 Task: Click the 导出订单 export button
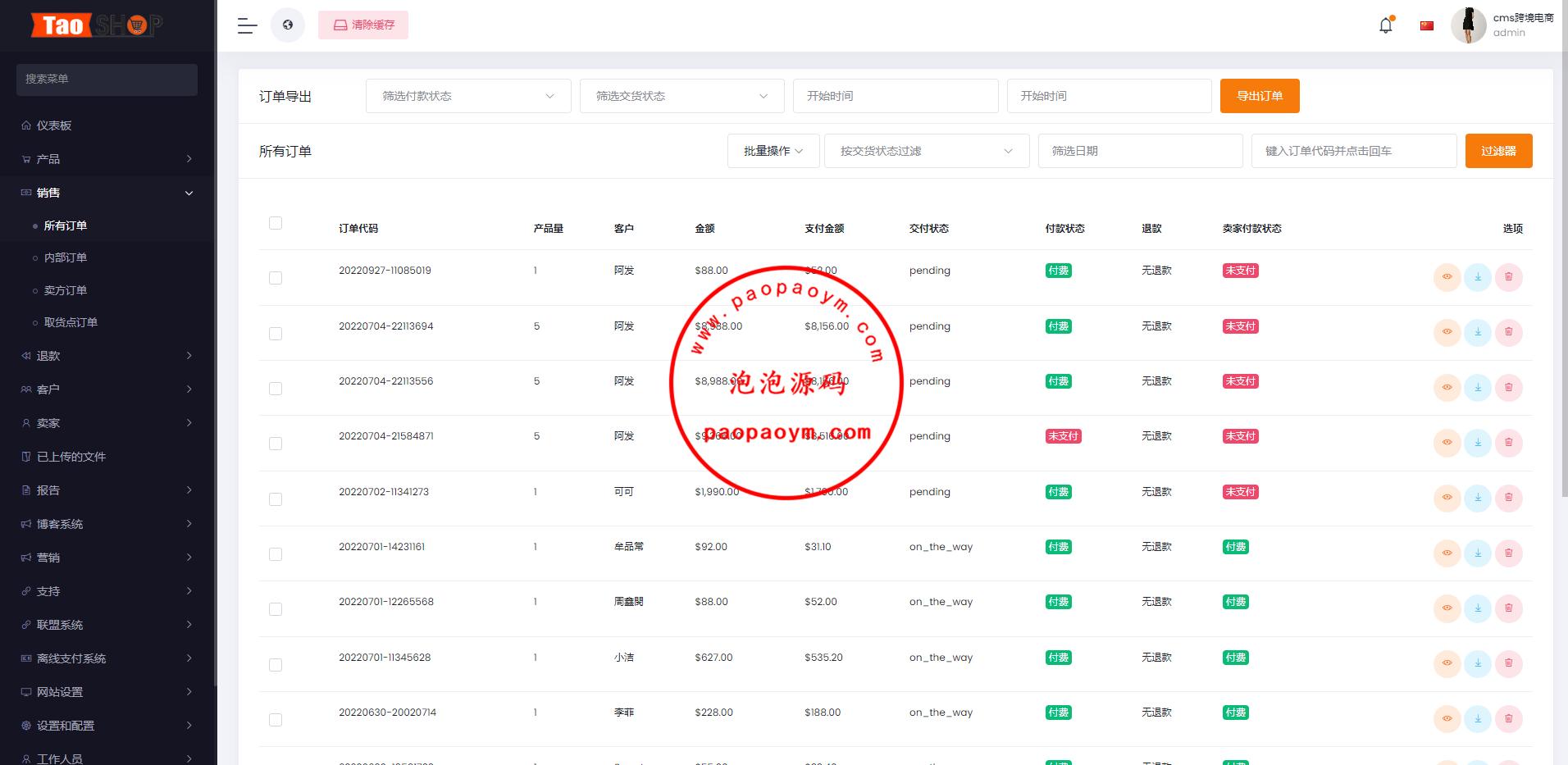pos(1259,96)
